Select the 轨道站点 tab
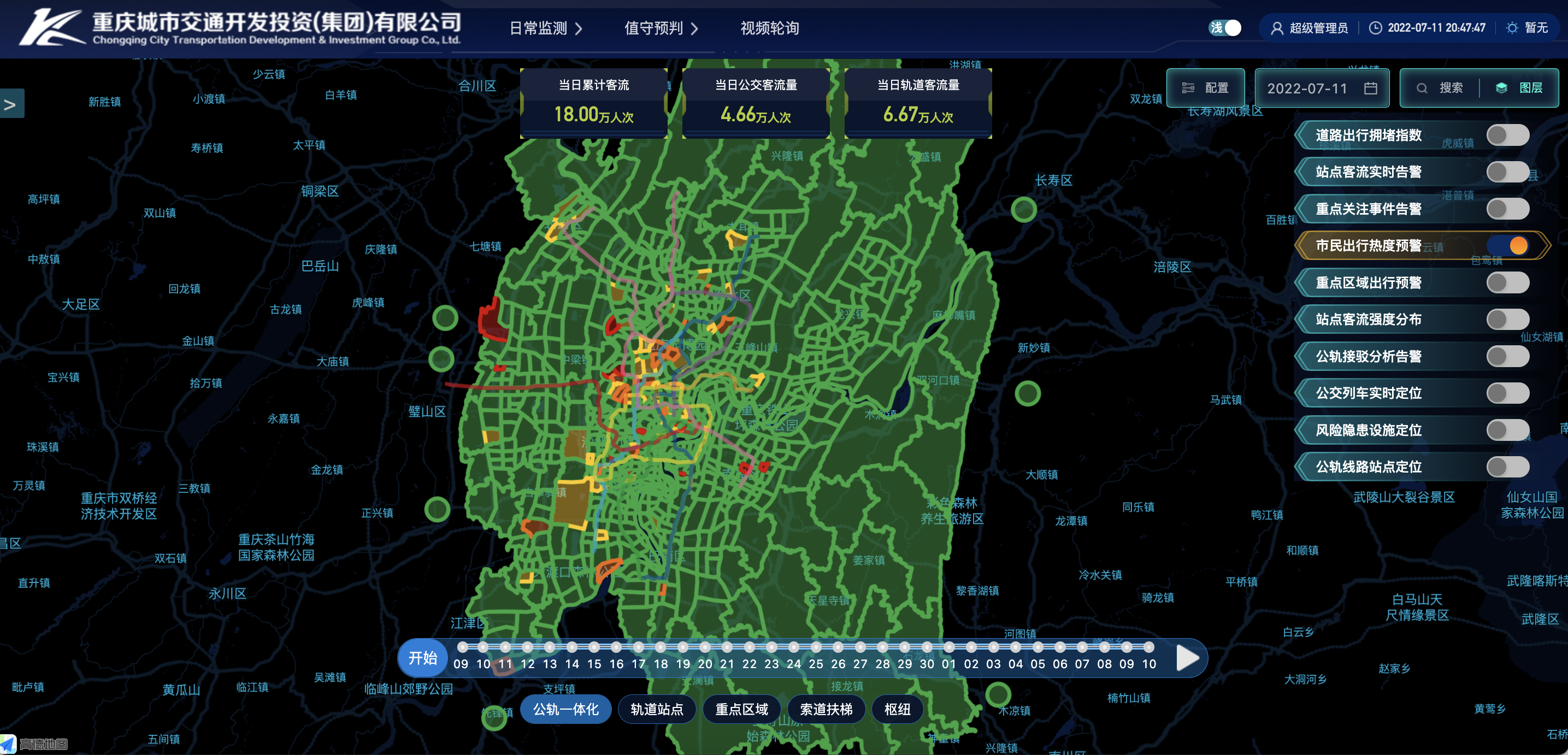 pos(657,709)
